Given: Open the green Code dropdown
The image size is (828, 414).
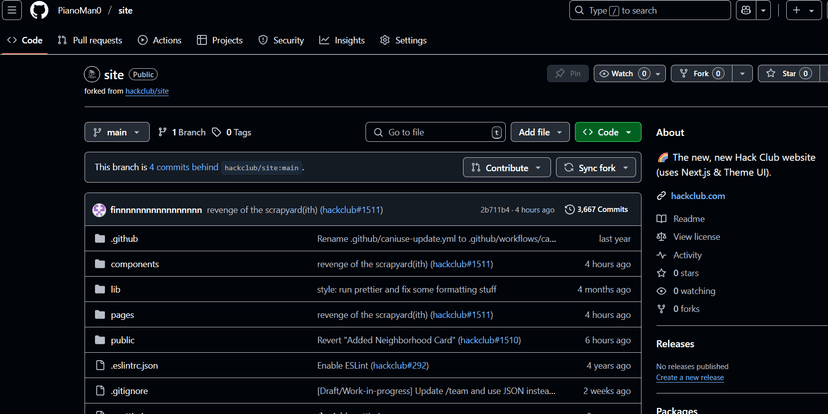Looking at the screenshot, I should tap(608, 132).
